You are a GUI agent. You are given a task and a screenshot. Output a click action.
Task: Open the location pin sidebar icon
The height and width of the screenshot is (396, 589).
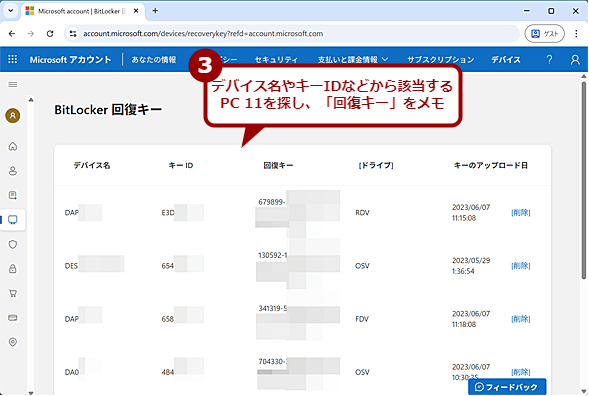click(13, 342)
